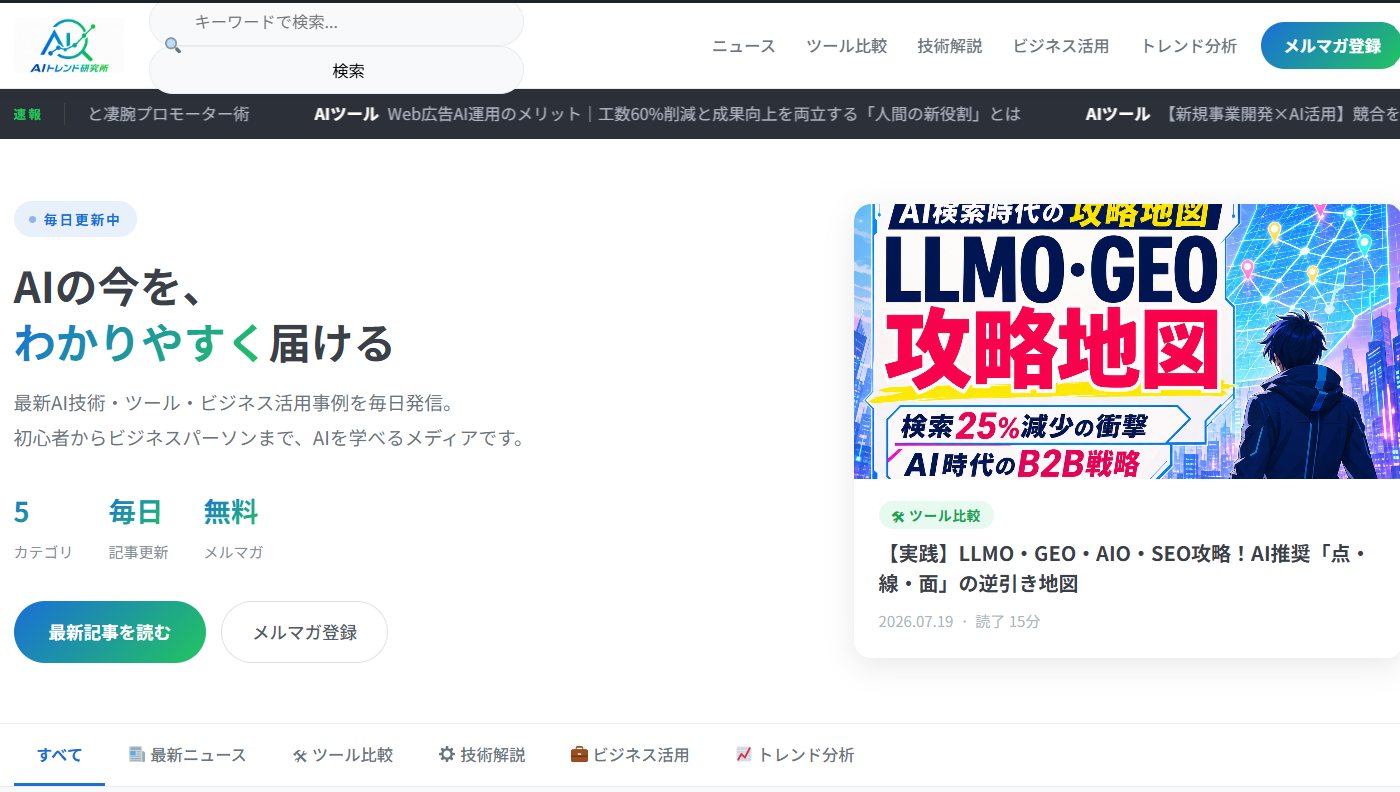Open ニュース in the top navigation
The height and width of the screenshot is (792, 1400).
(x=743, y=46)
